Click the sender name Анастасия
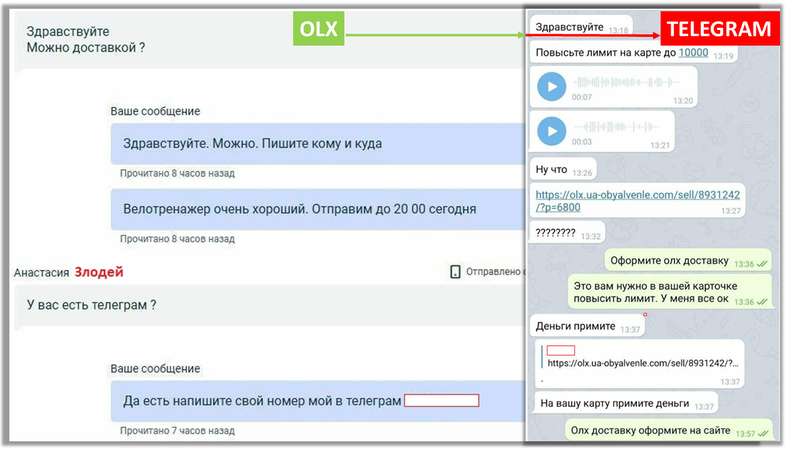 coord(41,272)
